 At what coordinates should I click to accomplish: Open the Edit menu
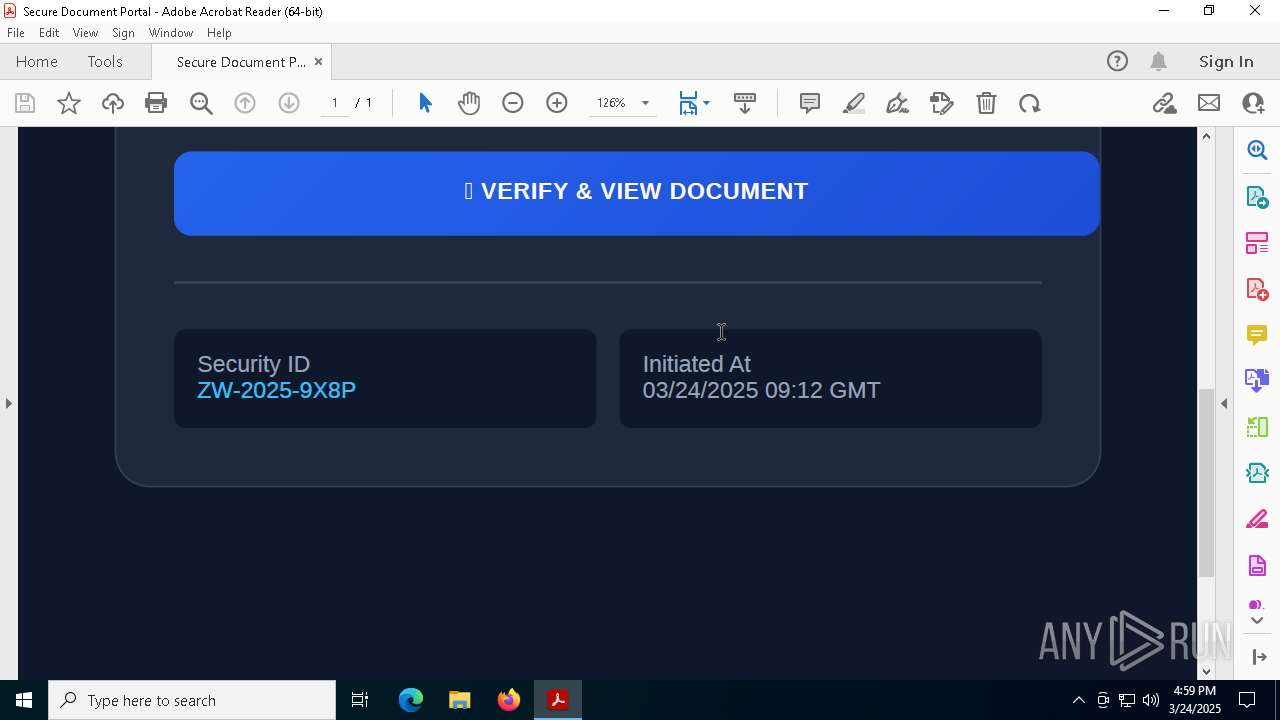click(x=49, y=33)
